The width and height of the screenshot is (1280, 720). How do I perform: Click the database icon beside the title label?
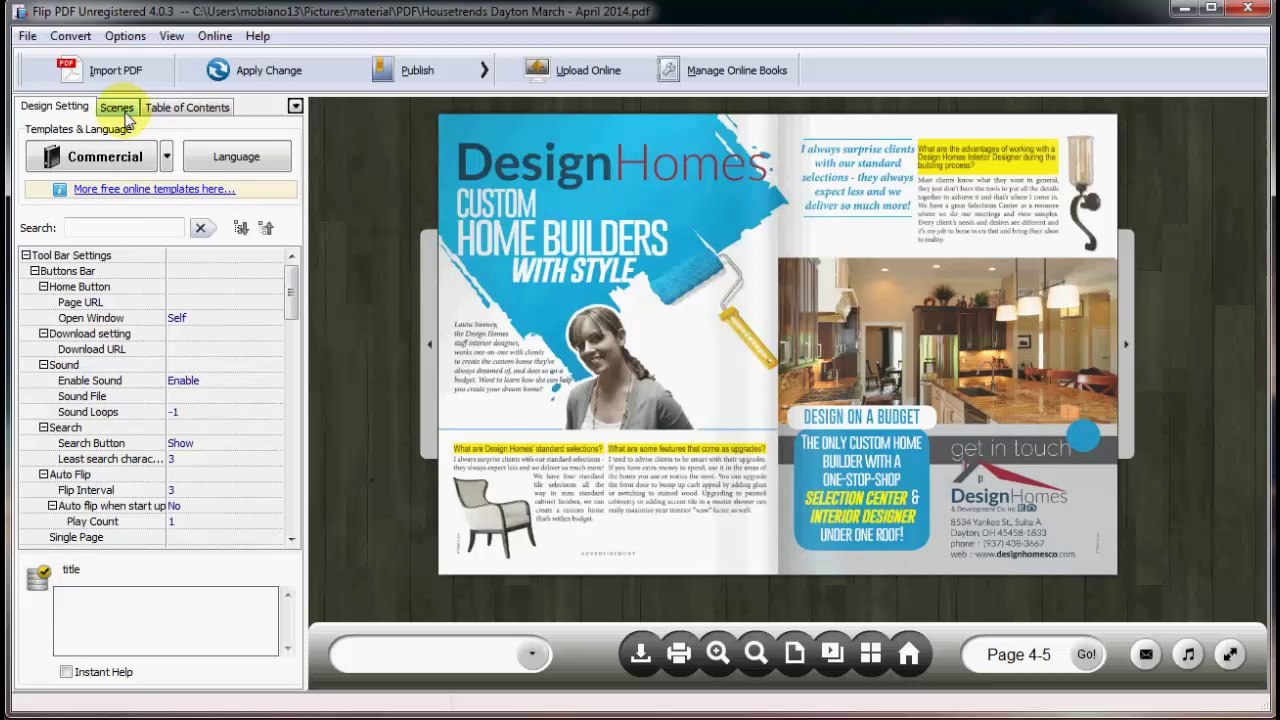click(38, 577)
